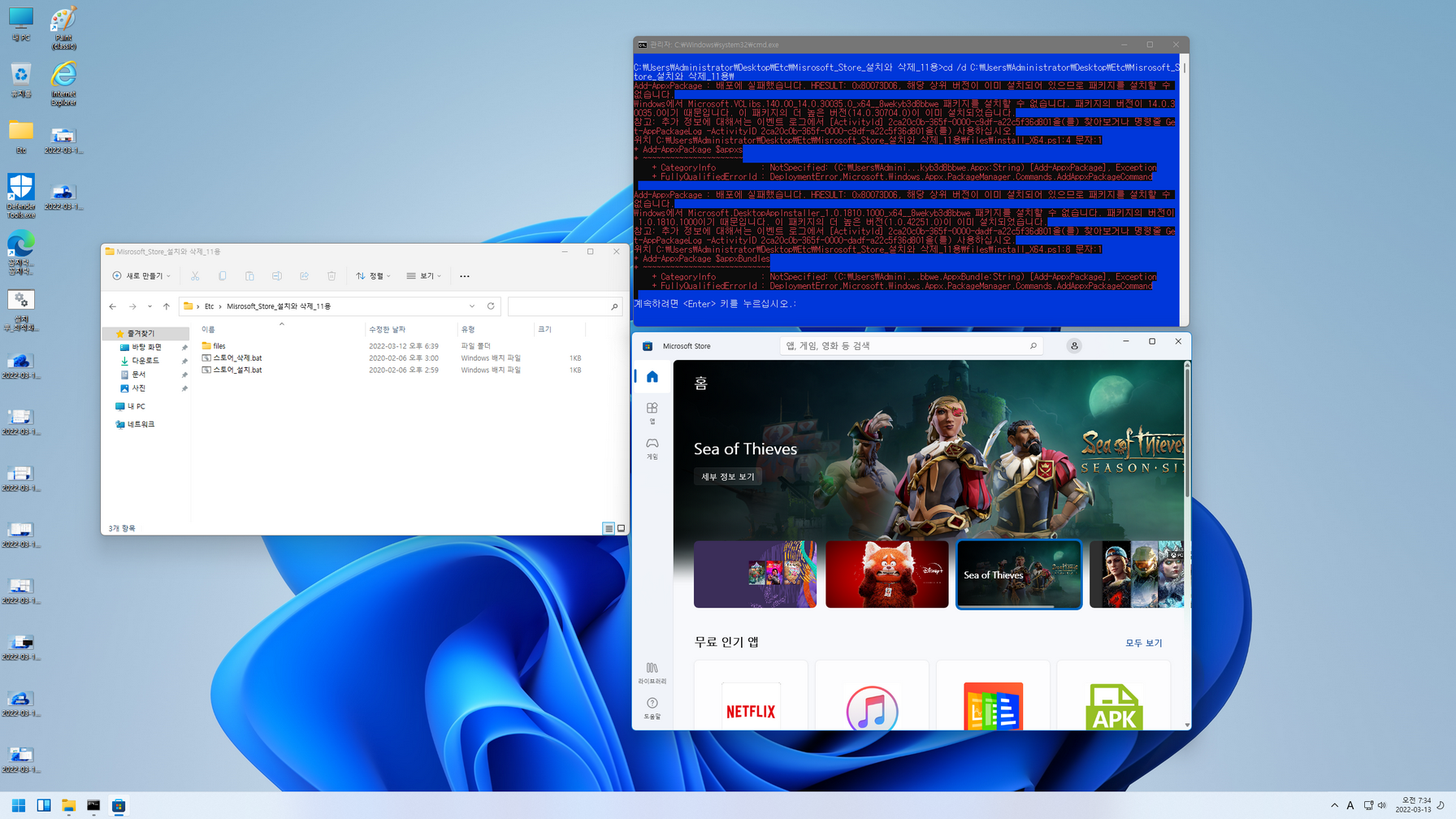This screenshot has width=1456, height=819.
Task: Open the New (새로 만들기) dropdown
Action: coord(141,276)
